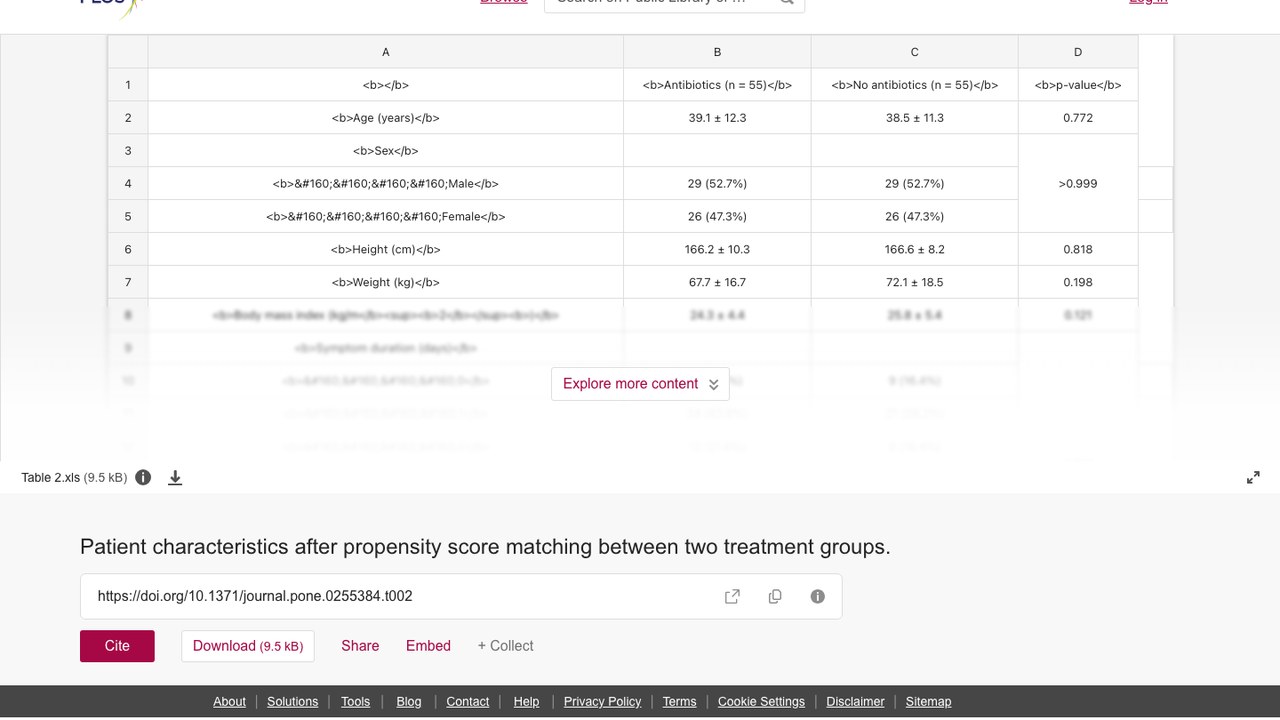Open Disclaimer footer link
Viewport: 1280px width, 720px height.
(855, 702)
